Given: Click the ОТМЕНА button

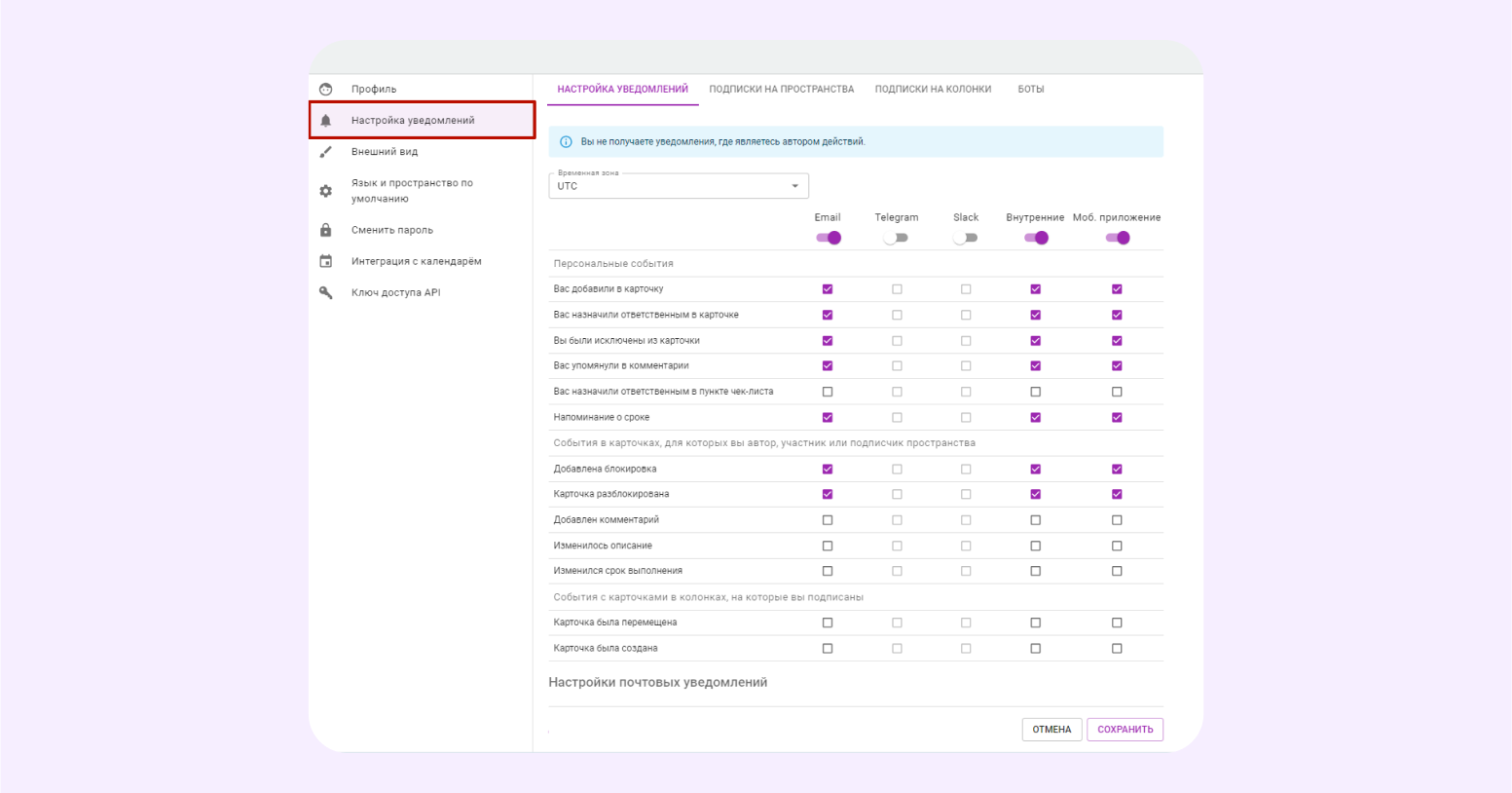Looking at the screenshot, I should 1051,730.
